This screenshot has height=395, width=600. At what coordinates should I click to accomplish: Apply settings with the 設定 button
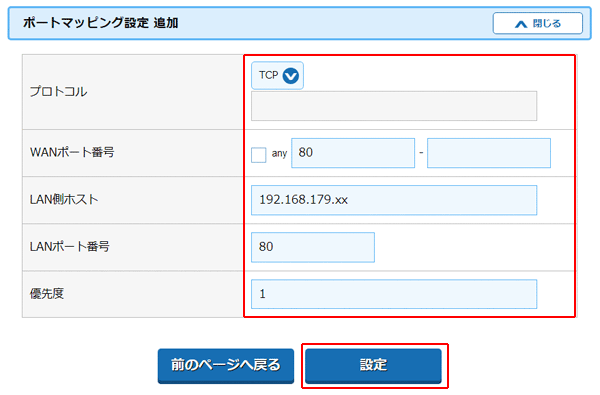(373, 366)
